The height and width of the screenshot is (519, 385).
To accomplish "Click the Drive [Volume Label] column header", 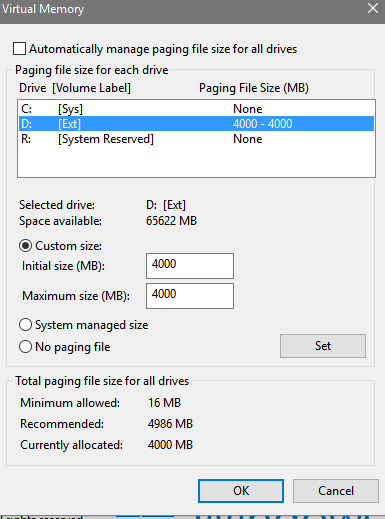I will pyautogui.click(x=75, y=88).
